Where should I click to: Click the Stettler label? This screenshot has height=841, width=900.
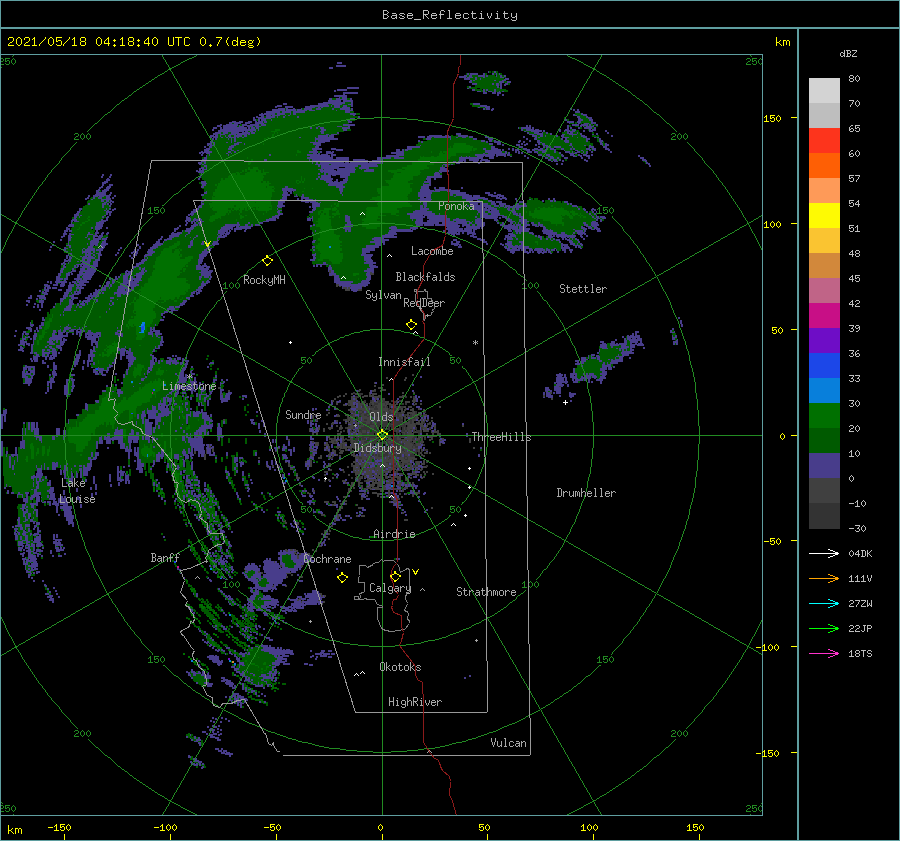(583, 289)
